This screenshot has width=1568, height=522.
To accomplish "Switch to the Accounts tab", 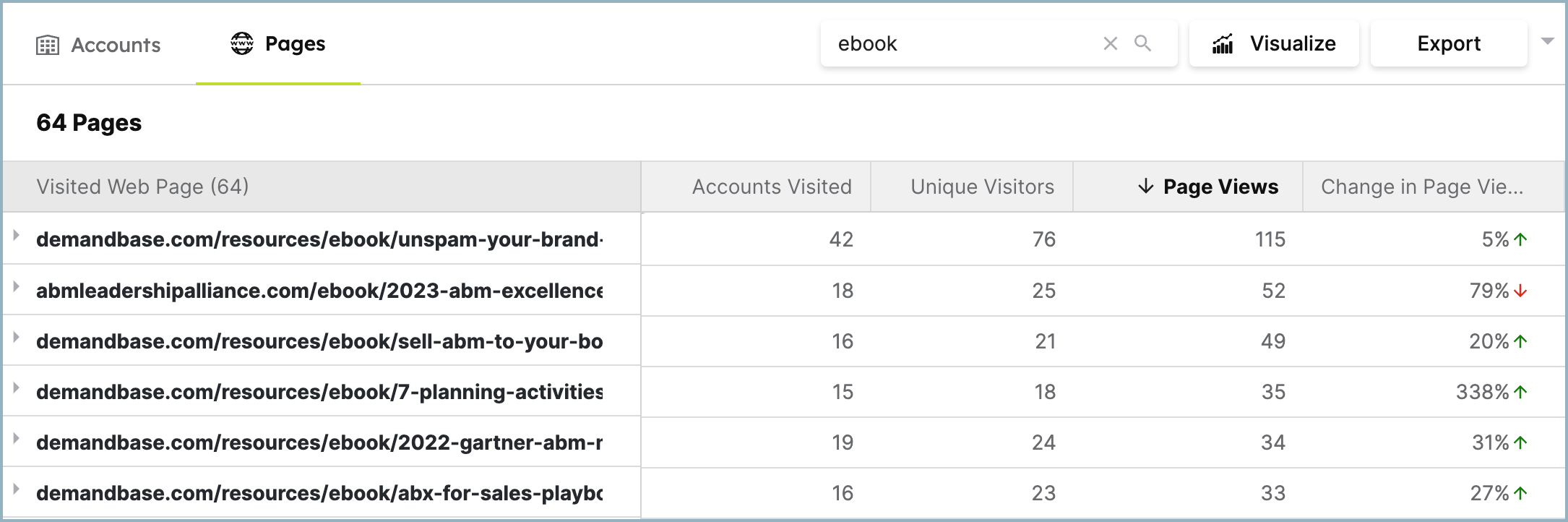I will click(x=98, y=45).
